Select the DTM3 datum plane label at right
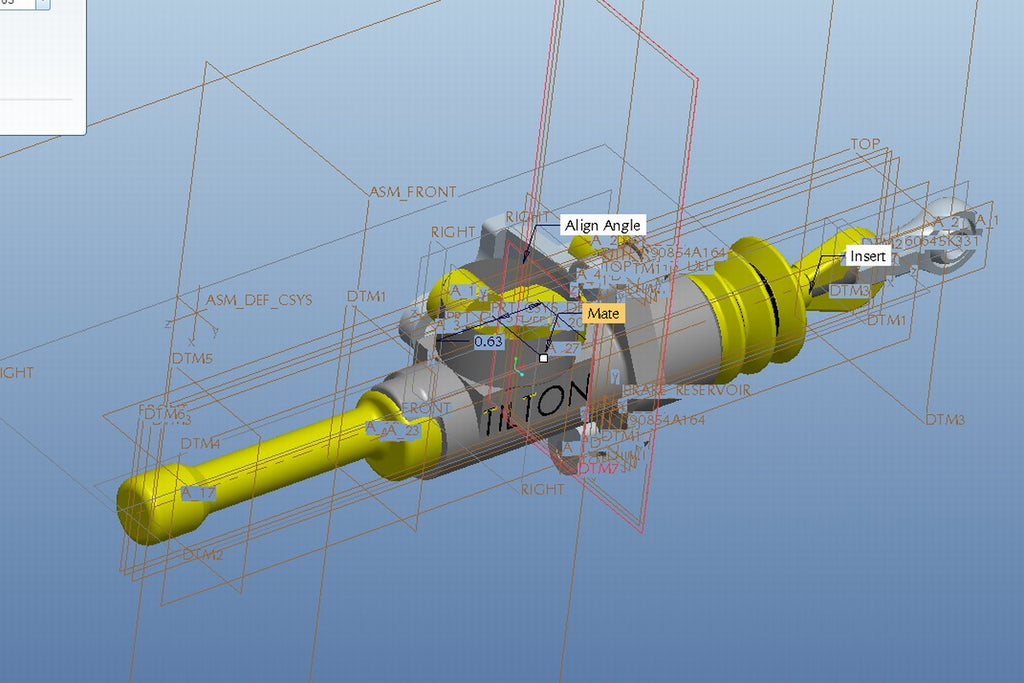Image resolution: width=1024 pixels, height=683 pixels. coord(945,420)
